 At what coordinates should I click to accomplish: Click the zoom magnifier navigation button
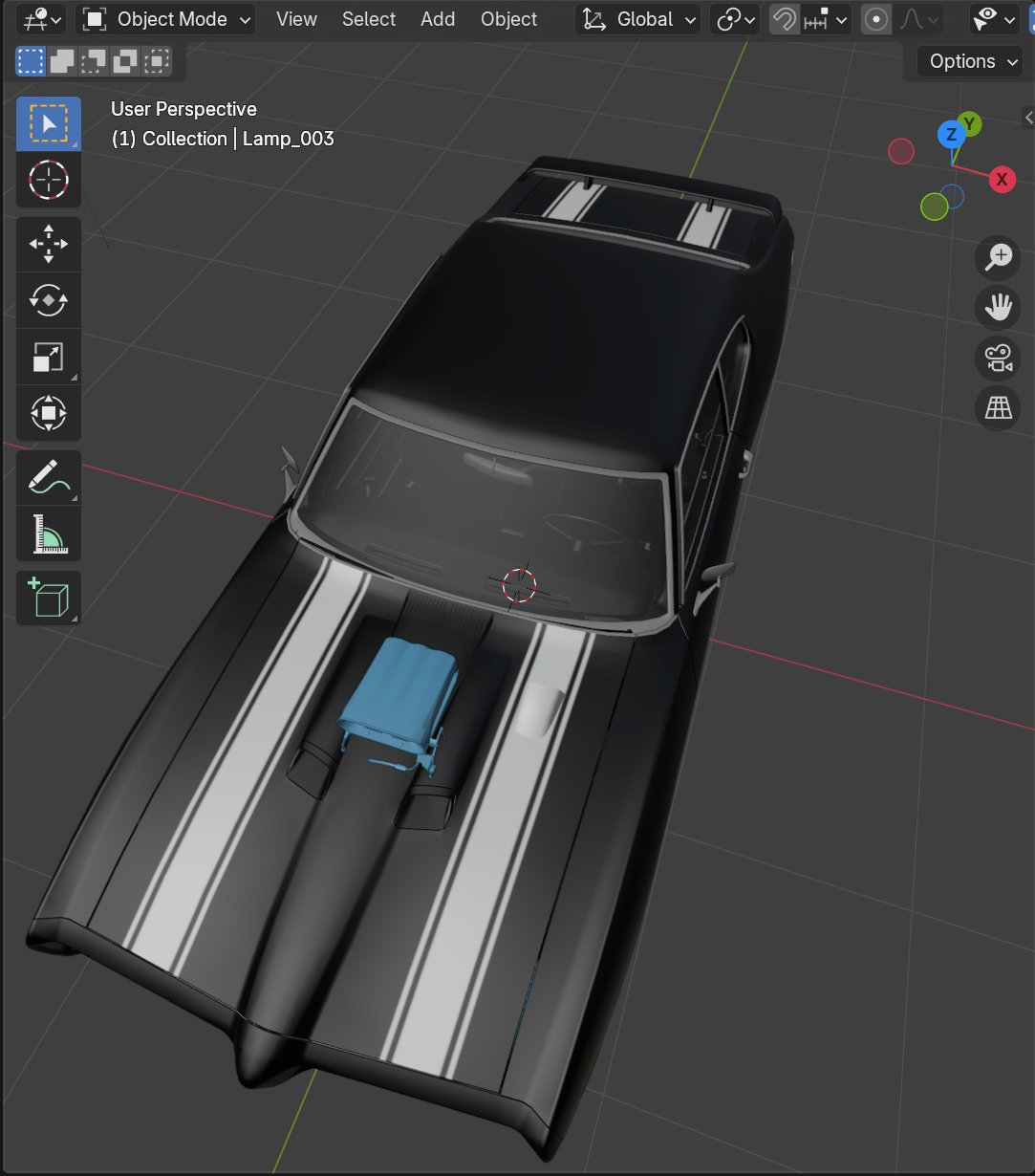coord(999,256)
